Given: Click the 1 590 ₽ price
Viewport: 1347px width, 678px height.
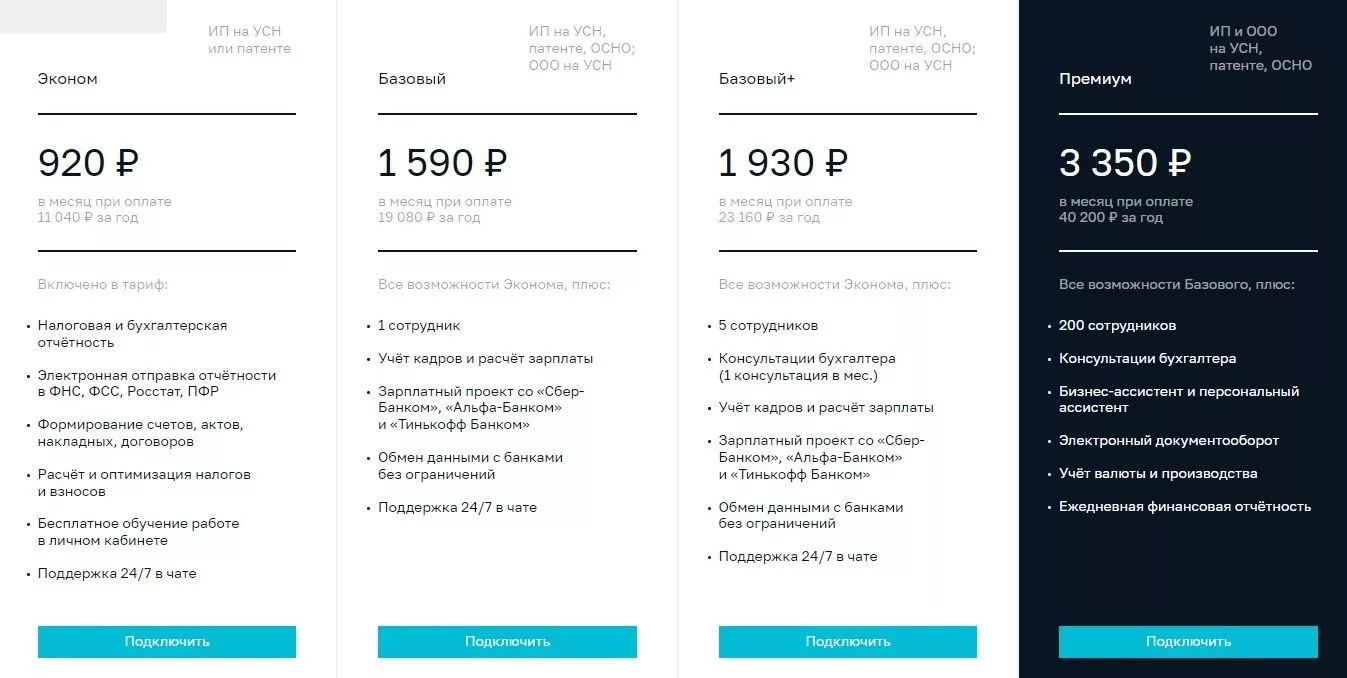Looking at the screenshot, I should (443, 163).
